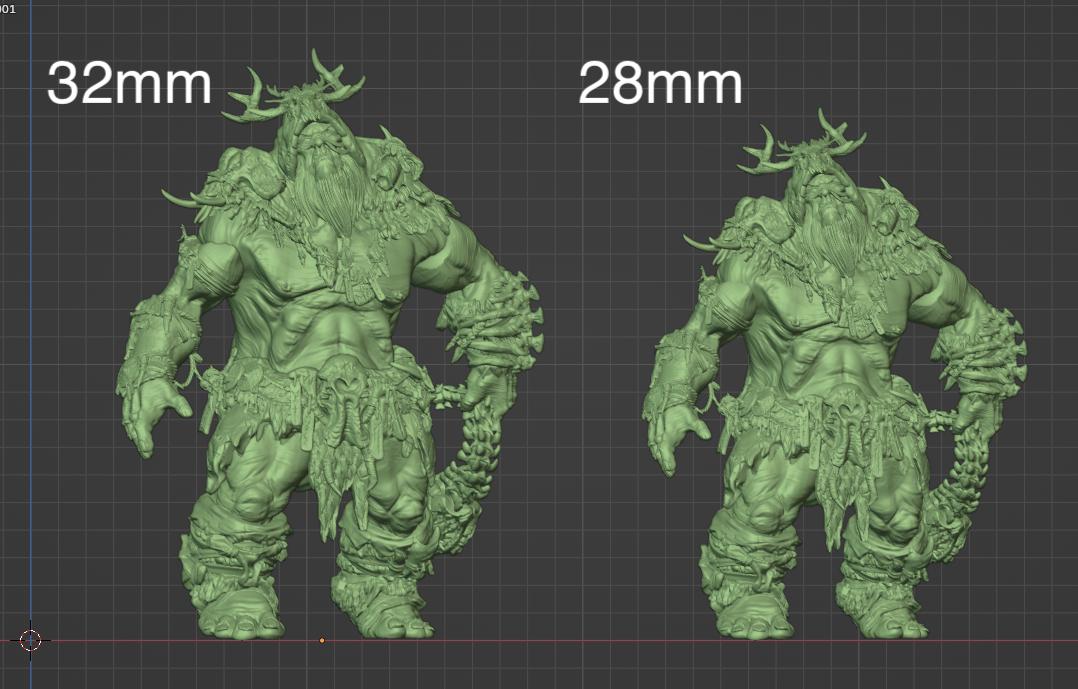Select the 32mm text label
This screenshot has width=1078, height=689.
[129, 84]
